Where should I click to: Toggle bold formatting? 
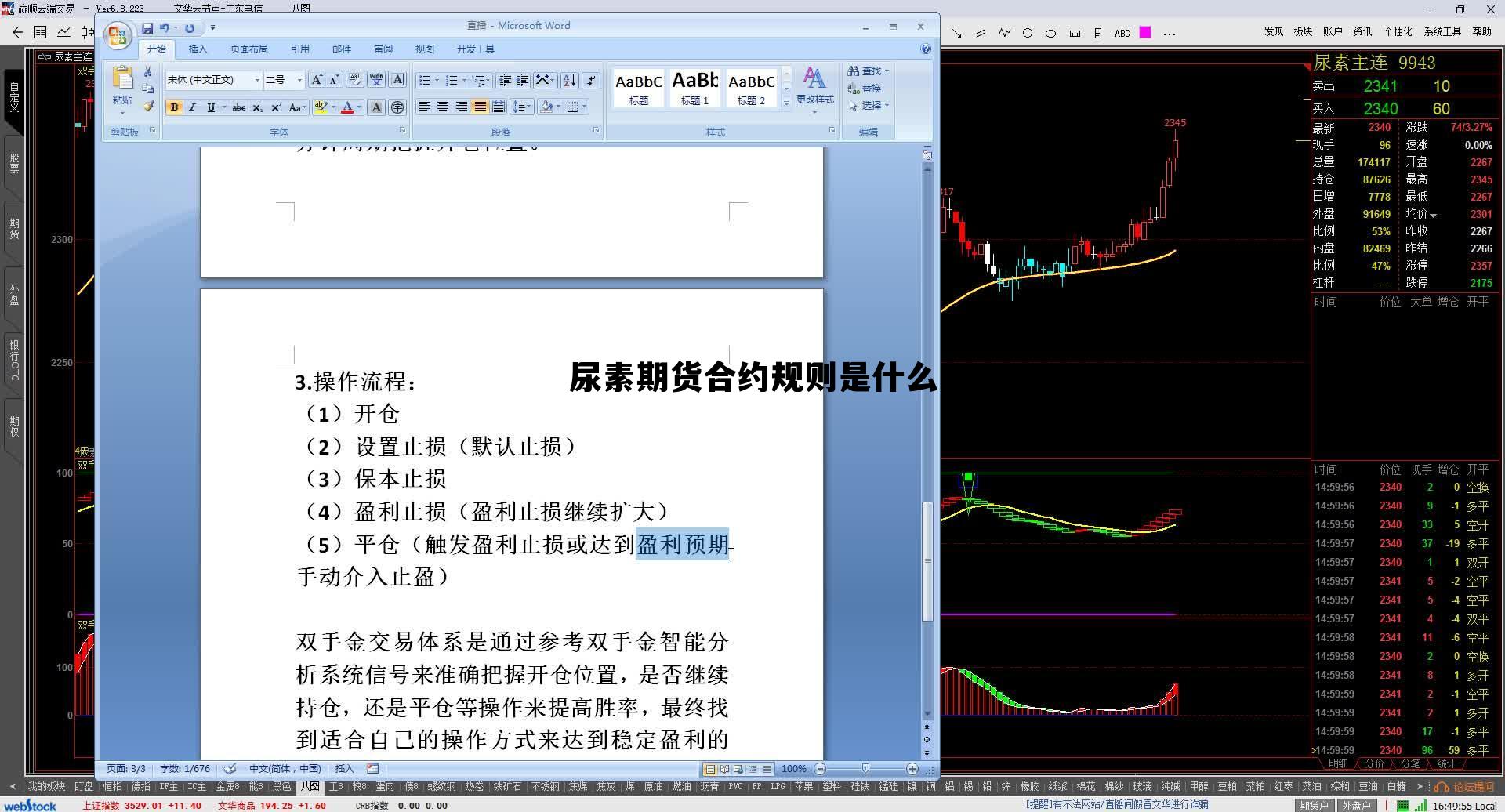point(175,107)
